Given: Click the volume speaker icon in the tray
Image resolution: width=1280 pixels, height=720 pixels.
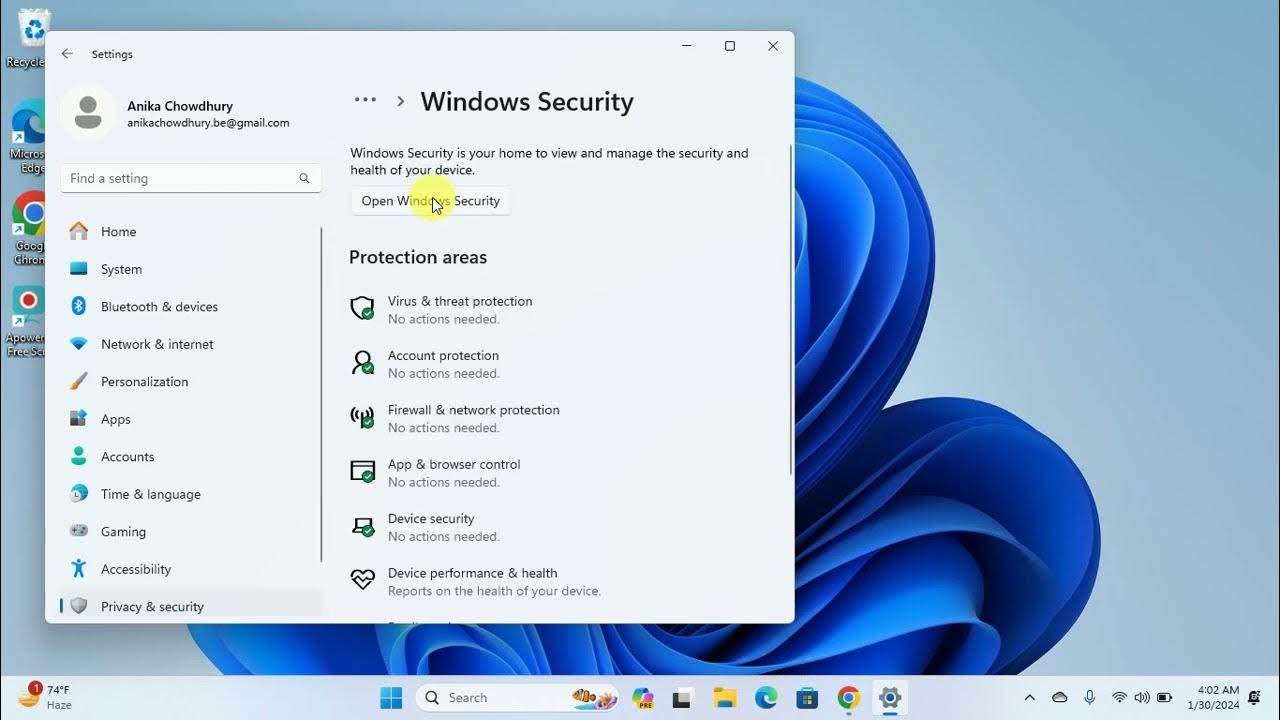Looking at the screenshot, I should [1142, 697].
